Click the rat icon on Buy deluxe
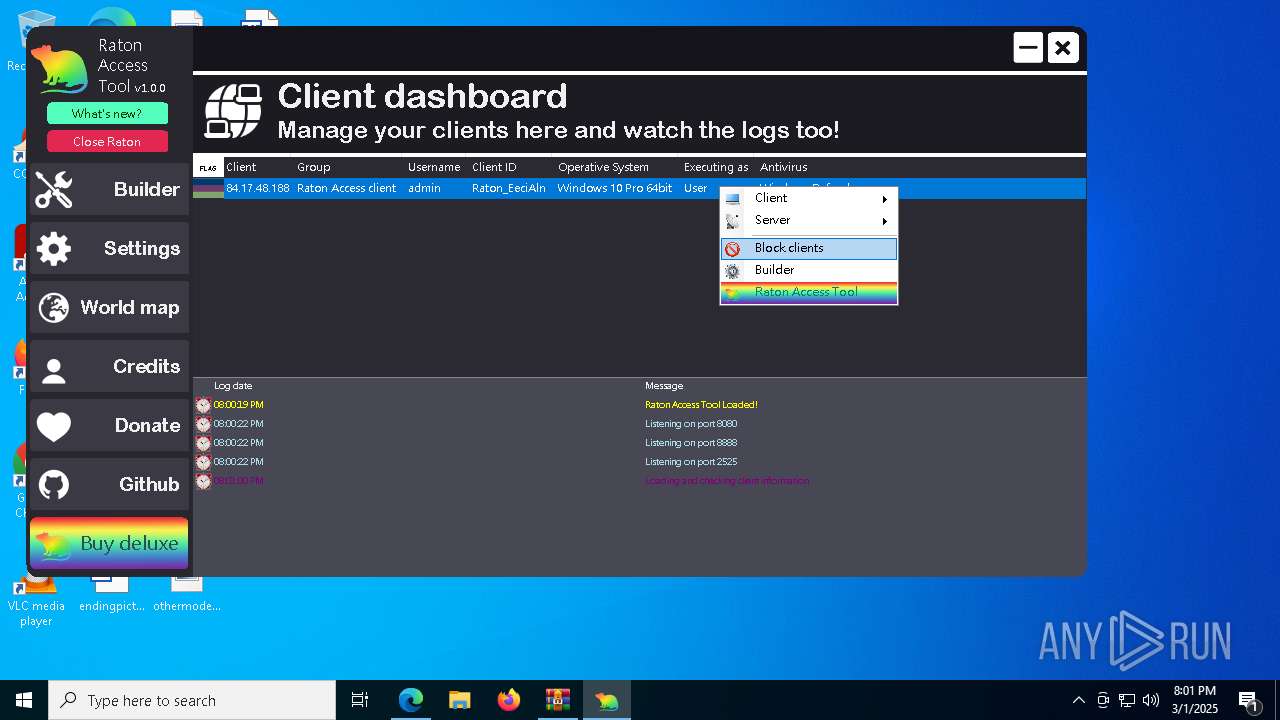Viewport: 1280px width, 720px height. pyautogui.click(x=52, y=544)
